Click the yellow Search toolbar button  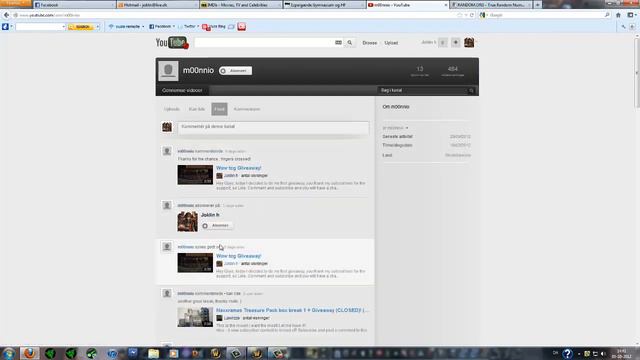[x=81, y=27]
